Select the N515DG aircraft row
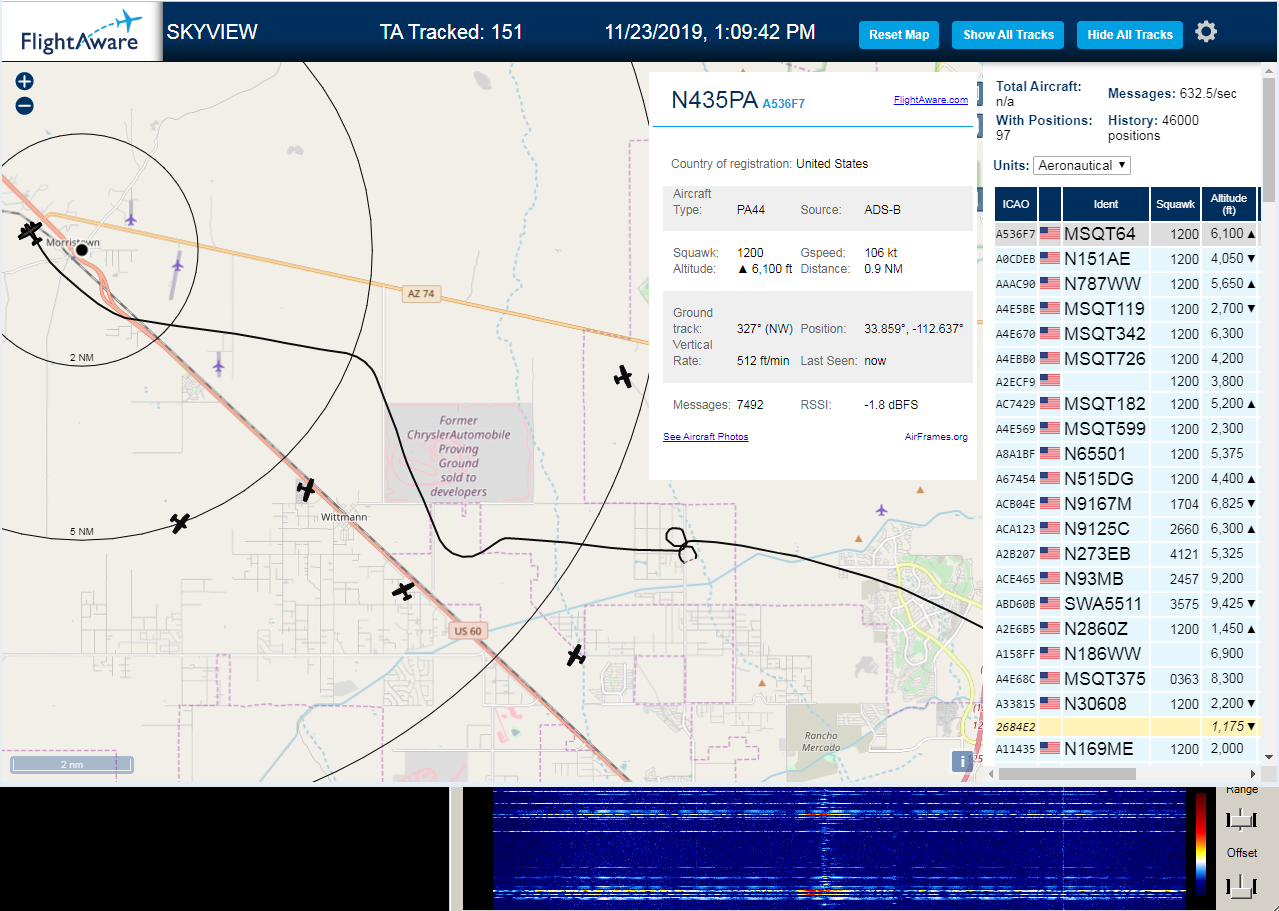 pos(1126,479)
